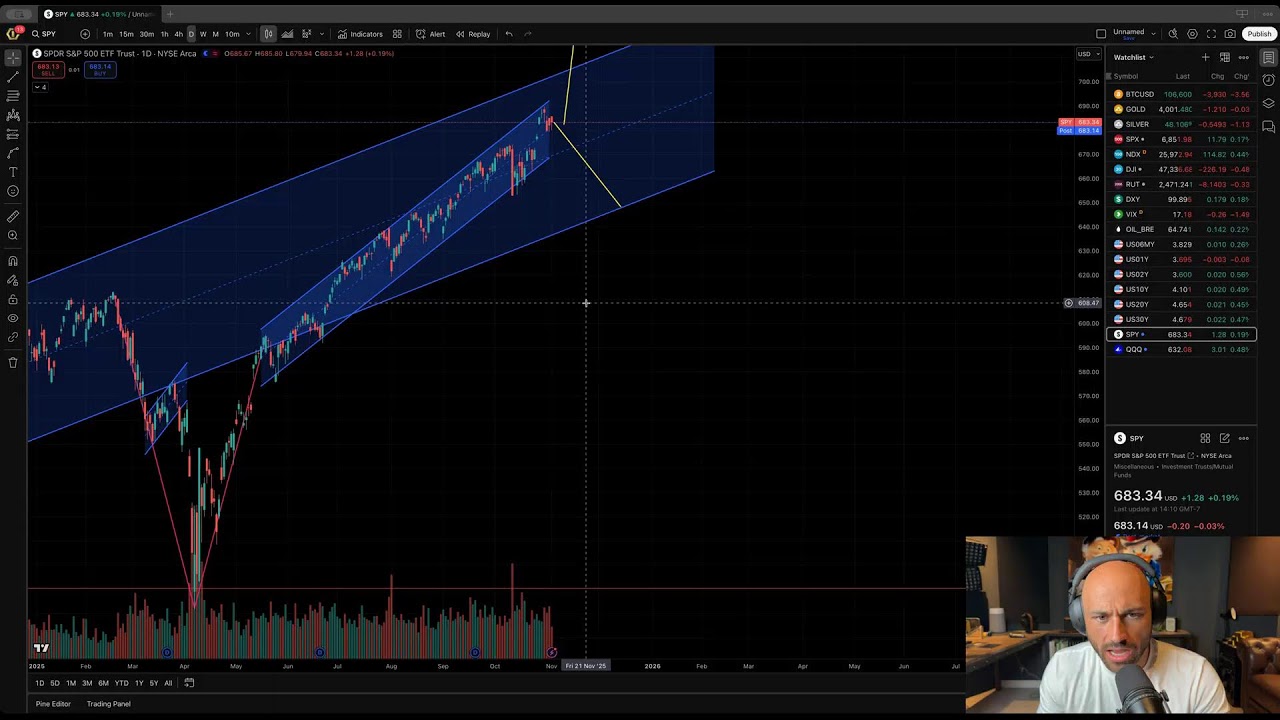Viewport: 1280px width, 720px height.
Task: Activate the zoom in tool
Action: (x=13, y=236)
